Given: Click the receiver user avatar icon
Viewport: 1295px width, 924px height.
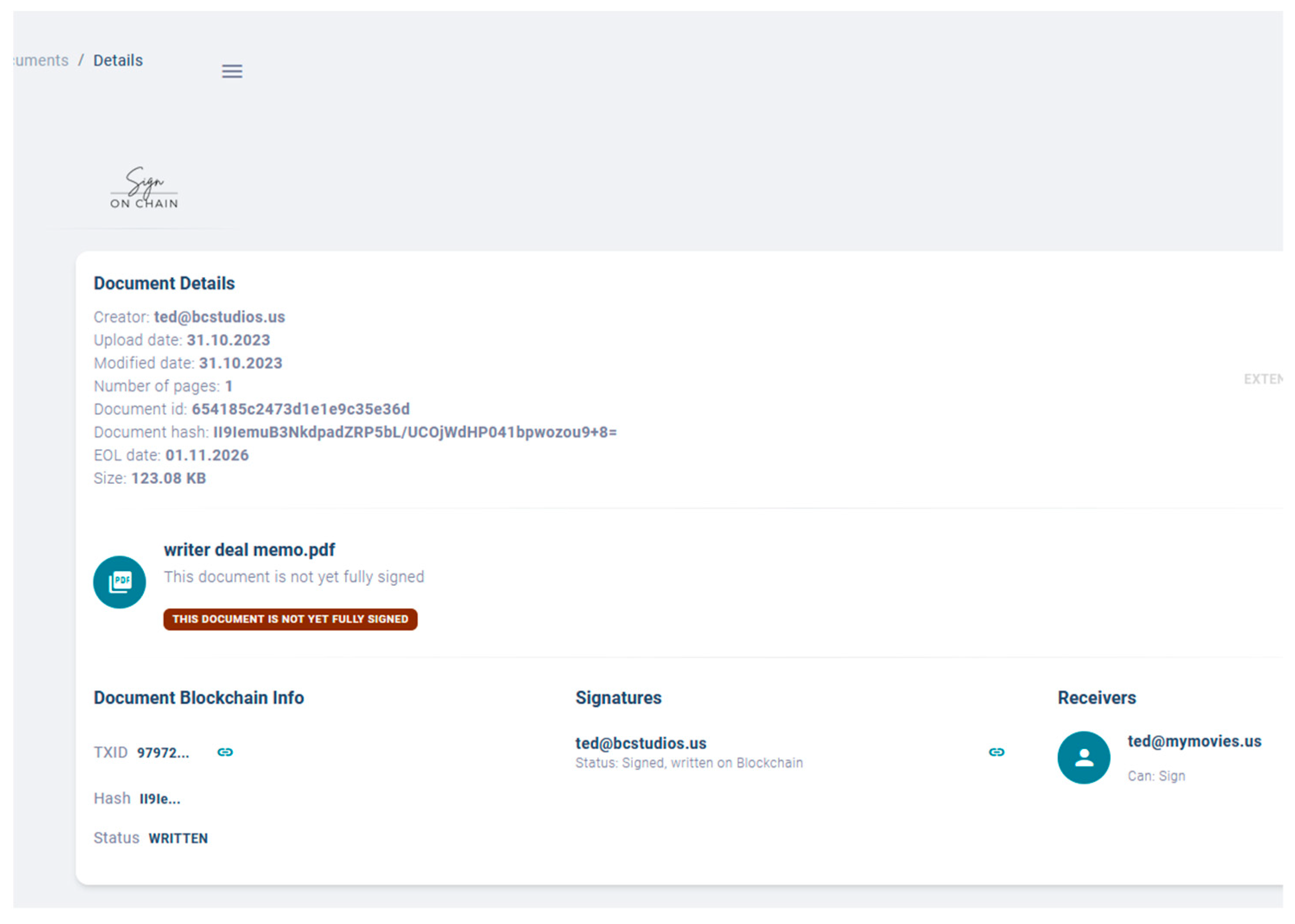Looking at the screenshot, I should tap(1083, 757).
